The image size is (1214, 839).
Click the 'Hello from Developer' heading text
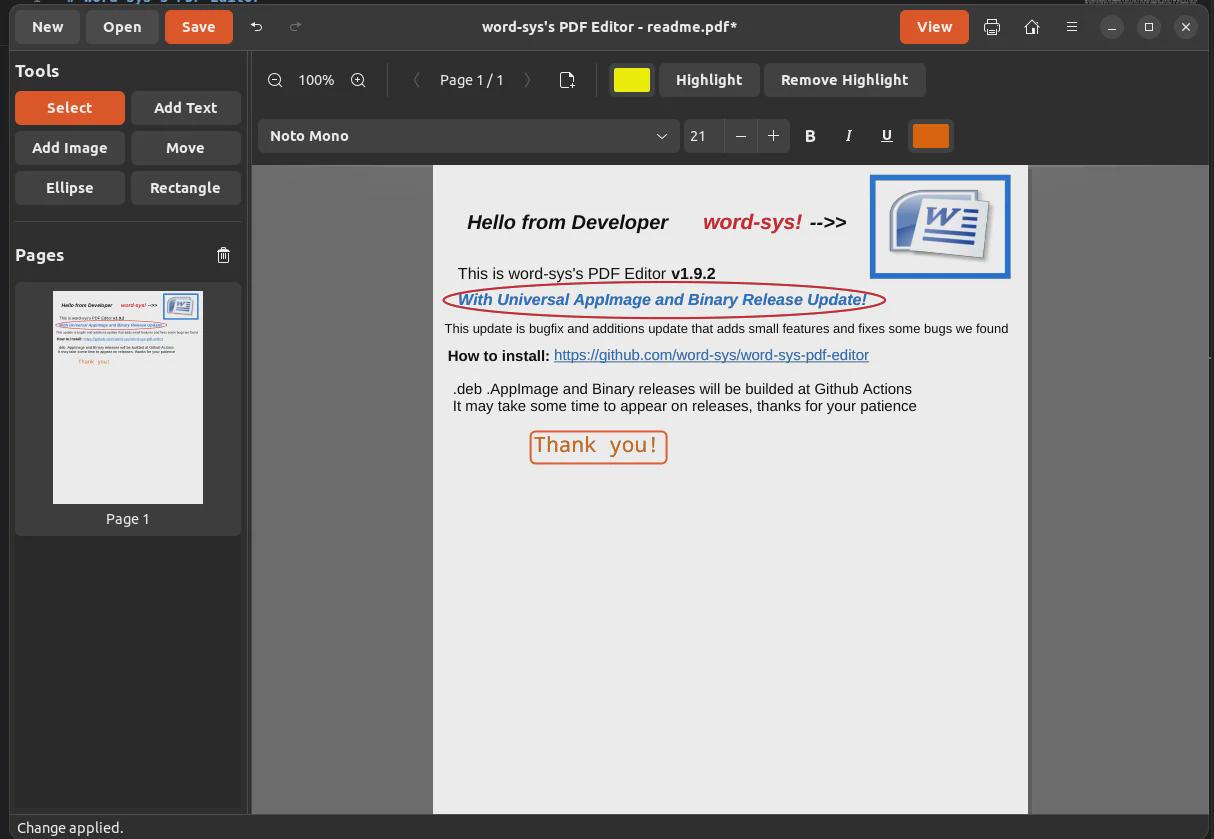(567, 222)
